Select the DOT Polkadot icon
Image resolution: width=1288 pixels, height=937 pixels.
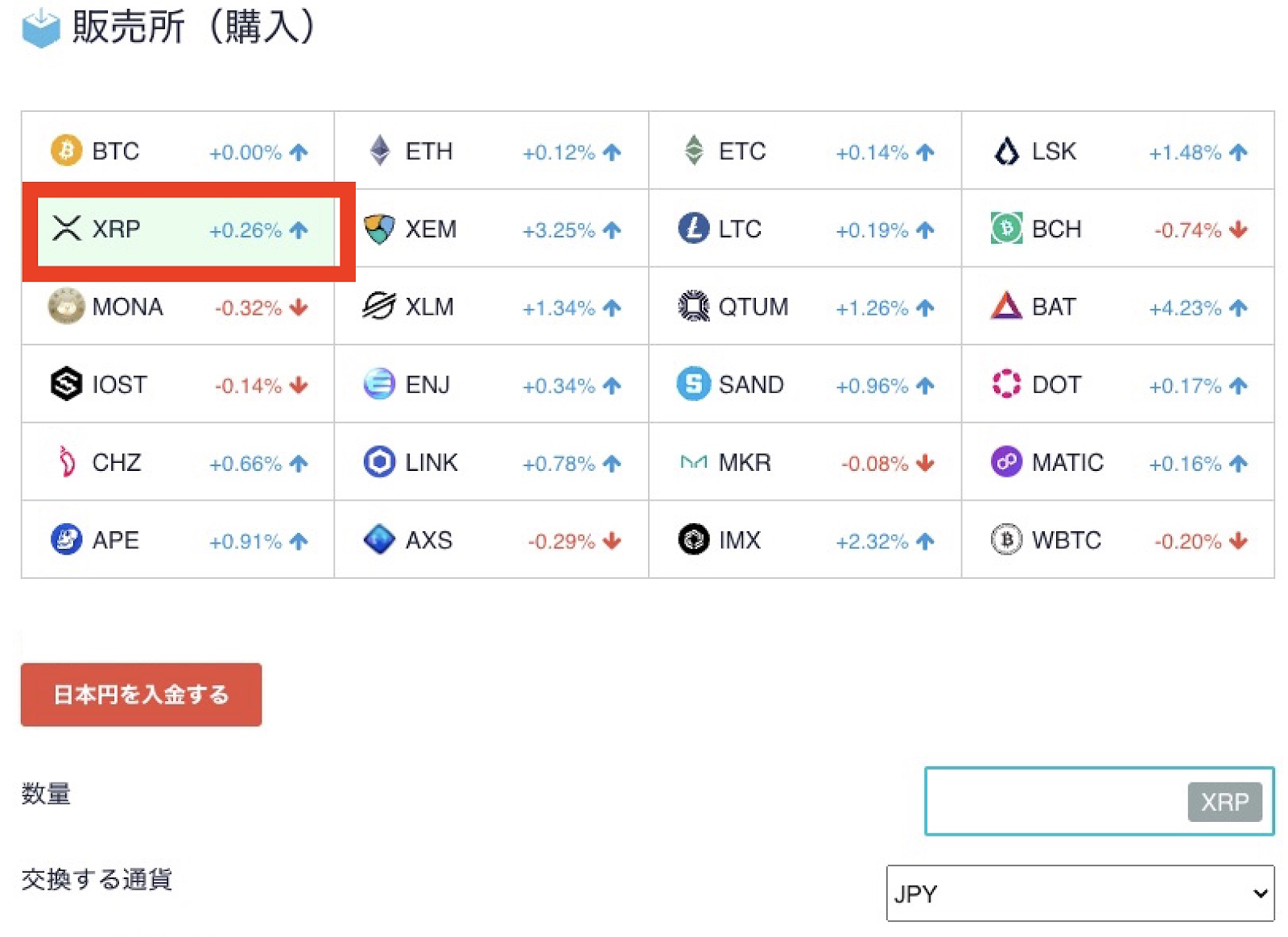pyautogui.click(x=1006, y=384)
